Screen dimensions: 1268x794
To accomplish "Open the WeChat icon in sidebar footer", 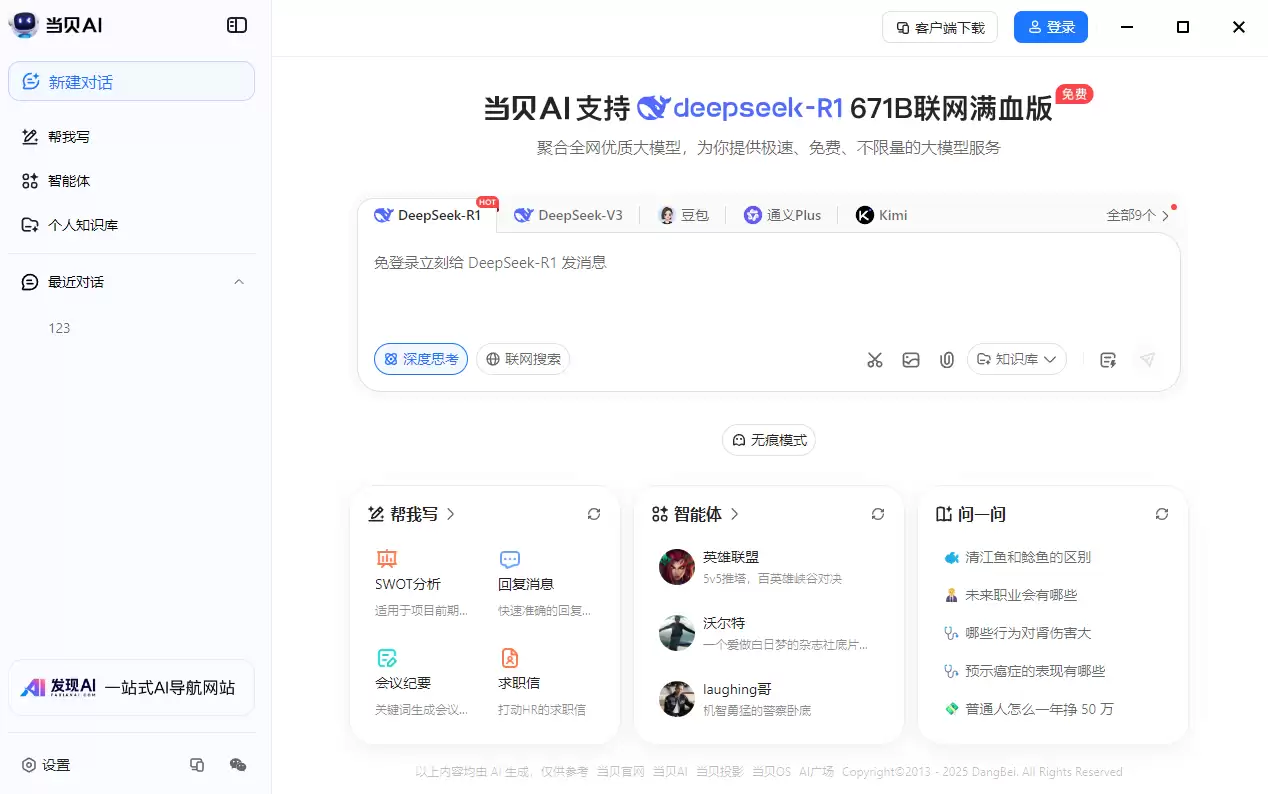I will pos(238,765).
